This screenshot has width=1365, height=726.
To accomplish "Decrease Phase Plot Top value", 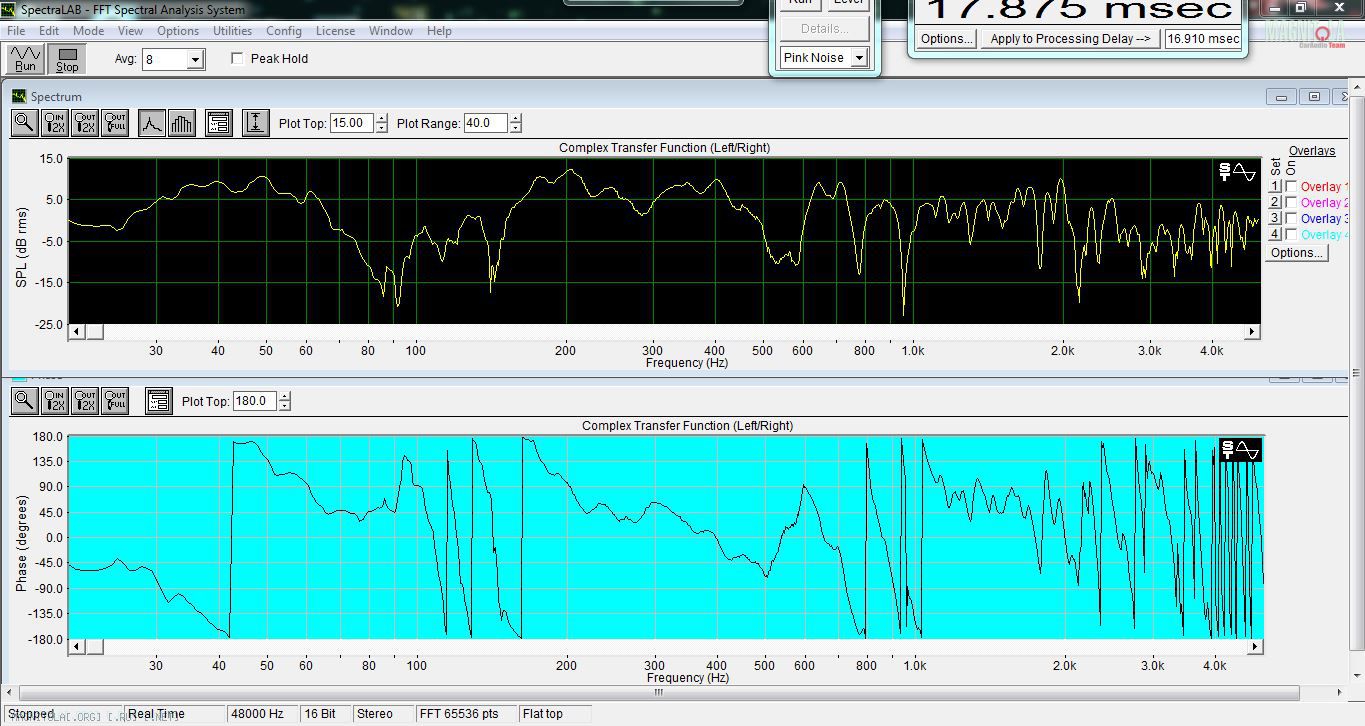I will [x=285, y=406].
